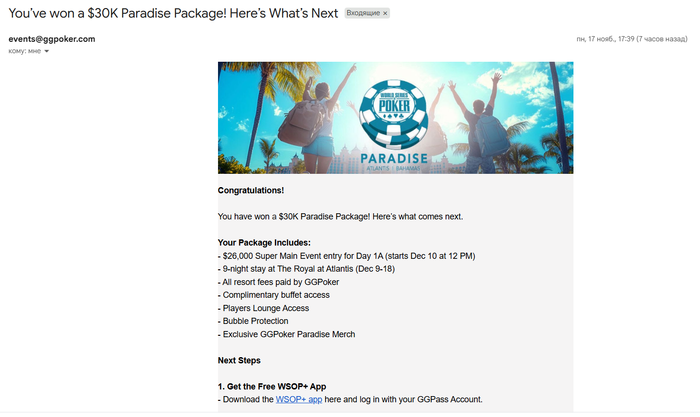Open the Входящие label tag
This screenshot has width=700, height=417.
point(363,13)
